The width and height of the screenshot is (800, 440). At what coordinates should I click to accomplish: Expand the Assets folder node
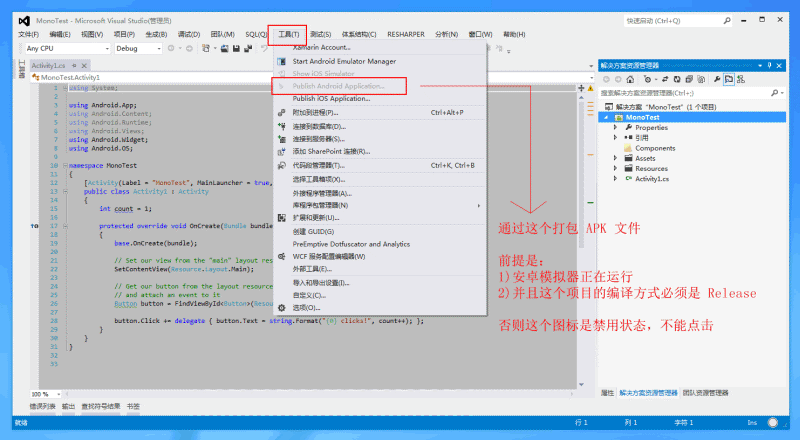pos(616,158)
